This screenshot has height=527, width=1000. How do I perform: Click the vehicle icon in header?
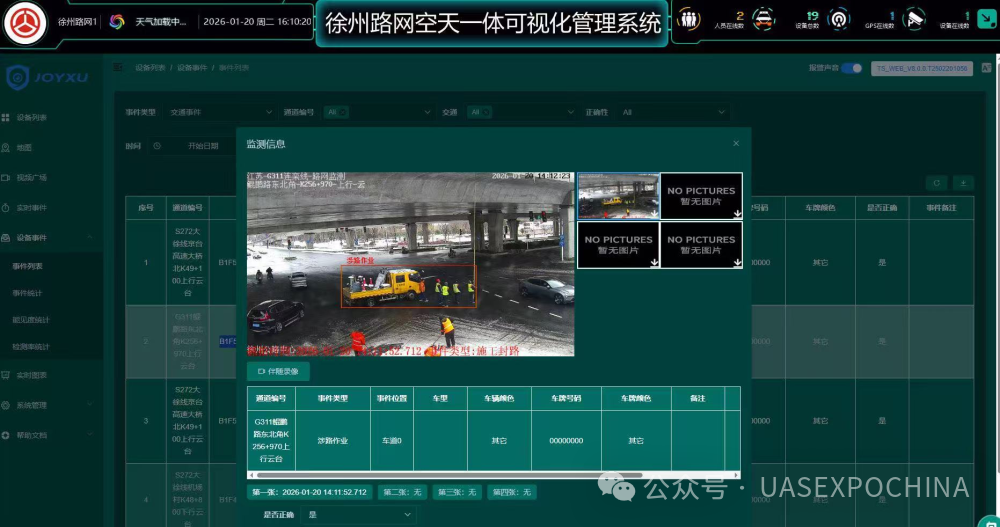click(x=763, y=20)
